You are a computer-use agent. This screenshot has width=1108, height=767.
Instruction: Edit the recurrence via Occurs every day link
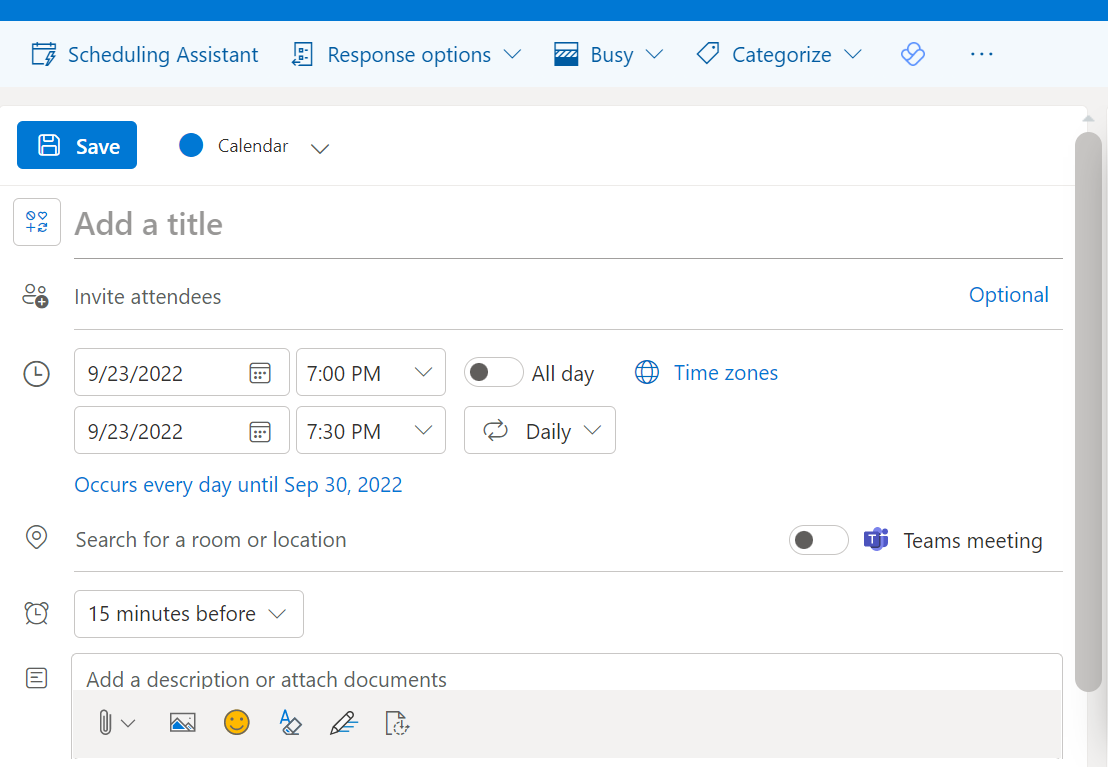tap(237, 484)
